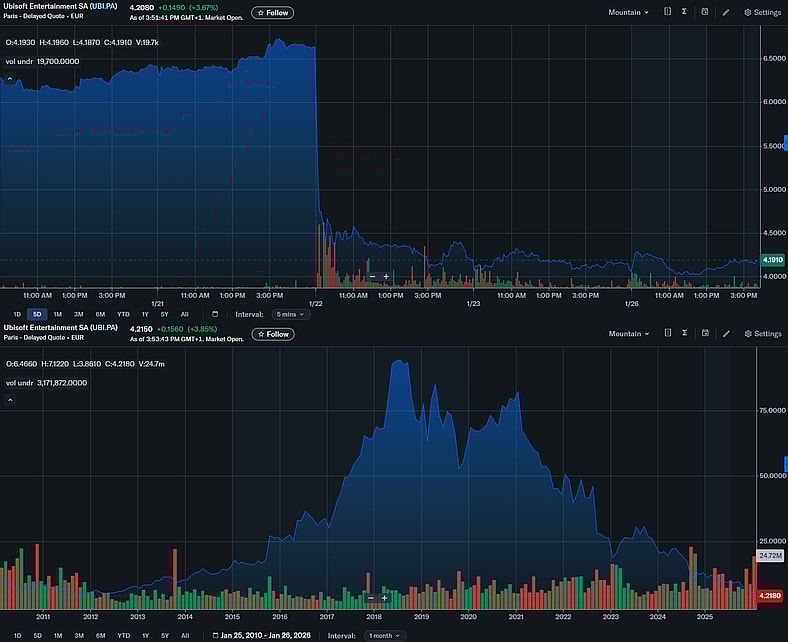Select YTD range on the 5 mins interval chart
Screen dimensions: 788x642
pyautogui.click(x=123, y=314)
